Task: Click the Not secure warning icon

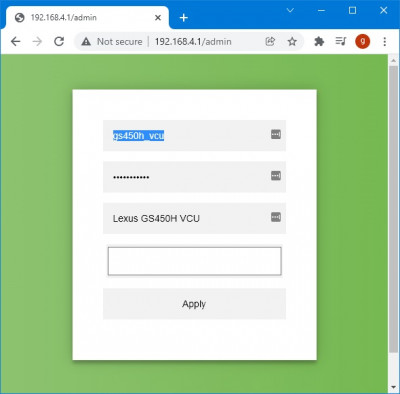Action: tap(86, 42)
